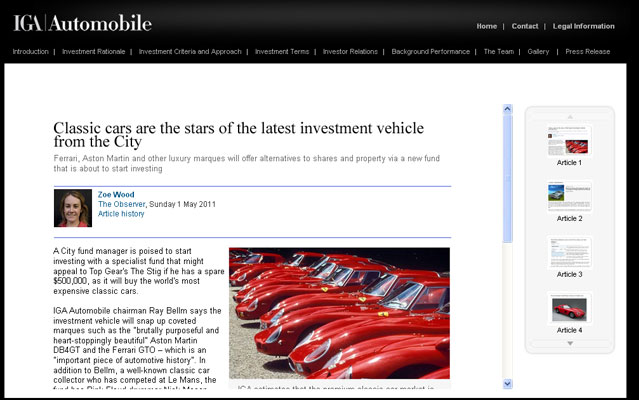Go to the Home page
Screen dimensions: 639x400
tap(486, 26)
